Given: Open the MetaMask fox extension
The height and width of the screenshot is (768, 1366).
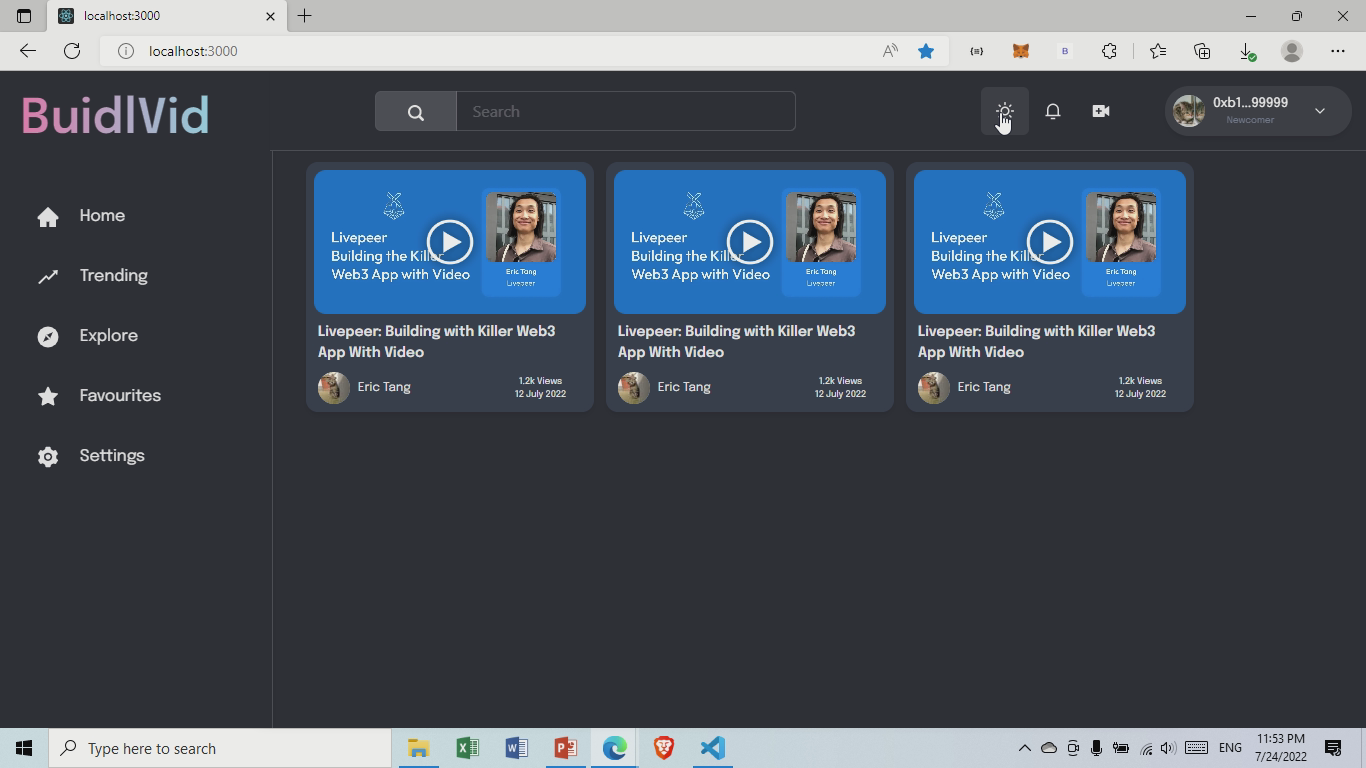Looking at the screenshot, I should tap(1021, 51).
